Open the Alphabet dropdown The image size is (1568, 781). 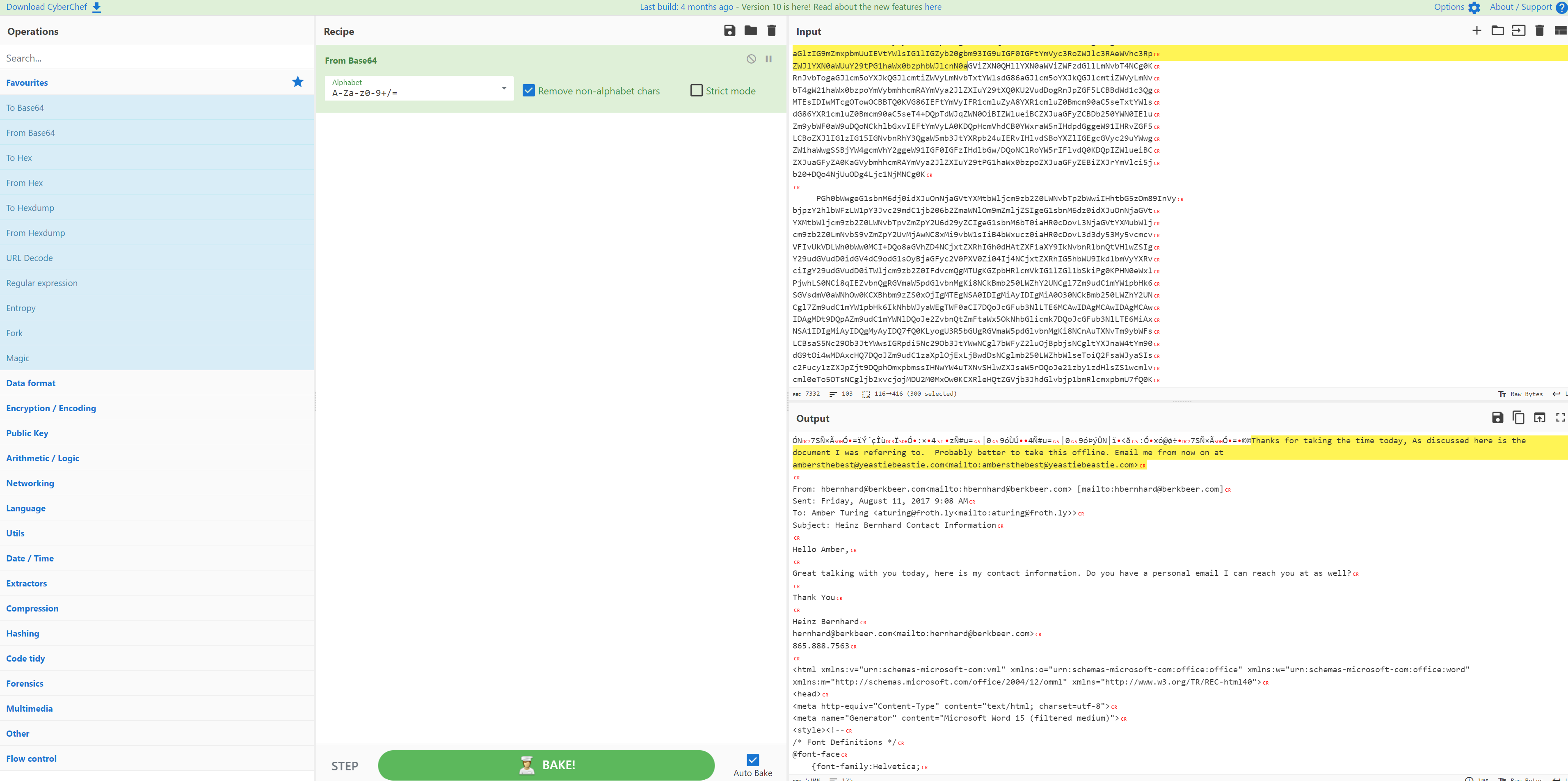503,89
